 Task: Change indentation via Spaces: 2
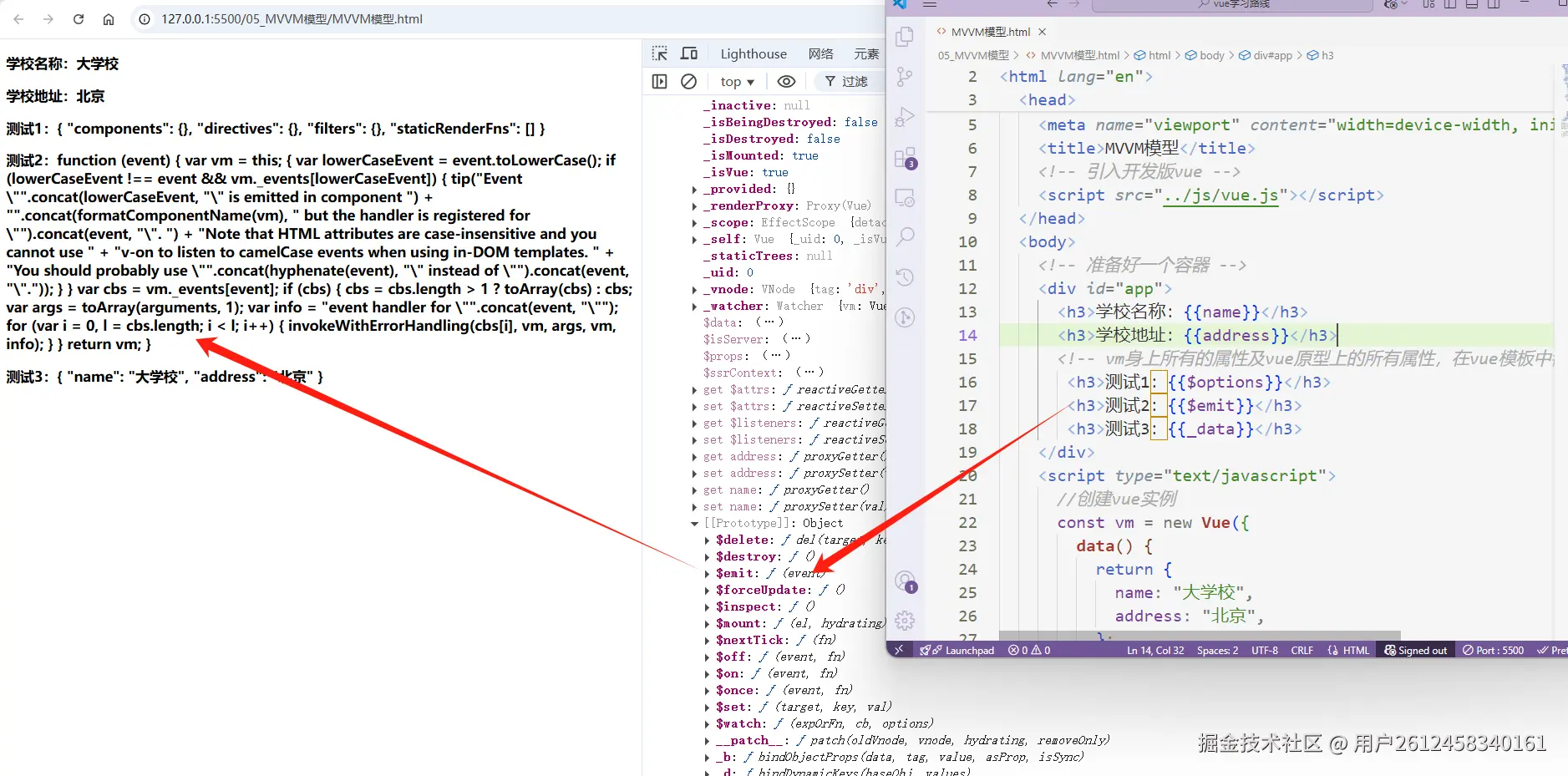click(1218, 650)
